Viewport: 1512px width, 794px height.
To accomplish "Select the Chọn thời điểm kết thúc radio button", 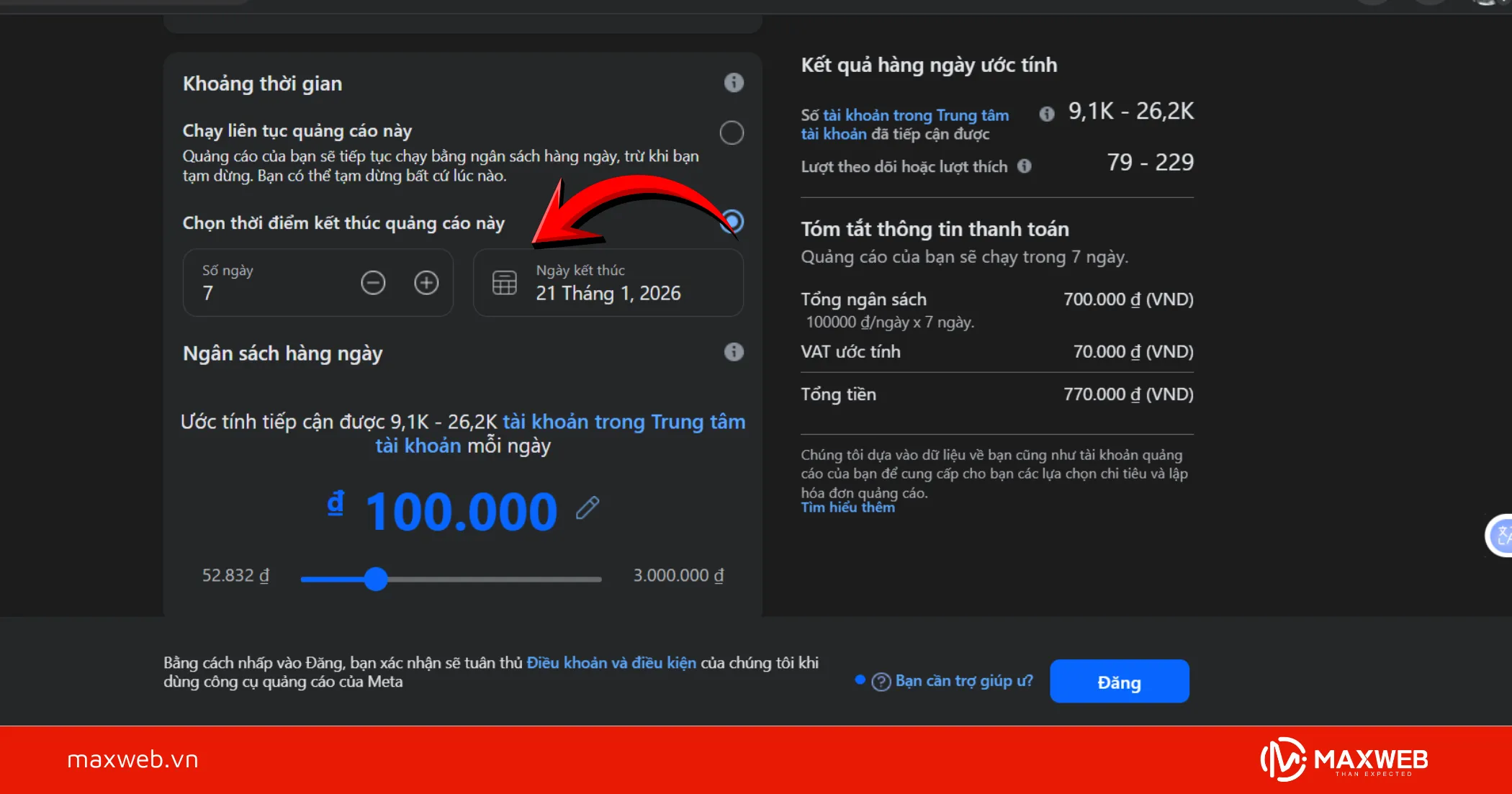I will [733, 220].
